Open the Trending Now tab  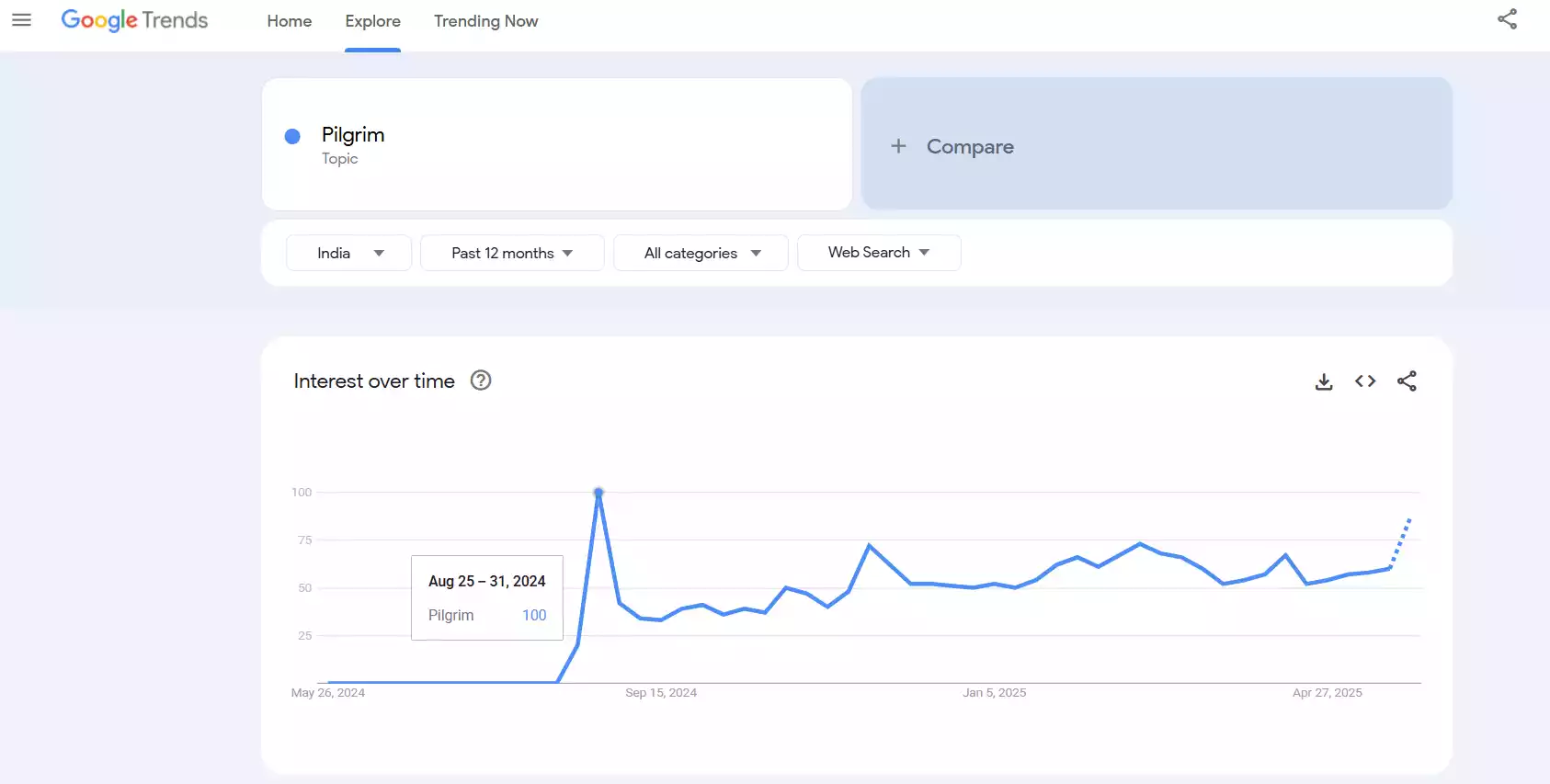(485, 21)
